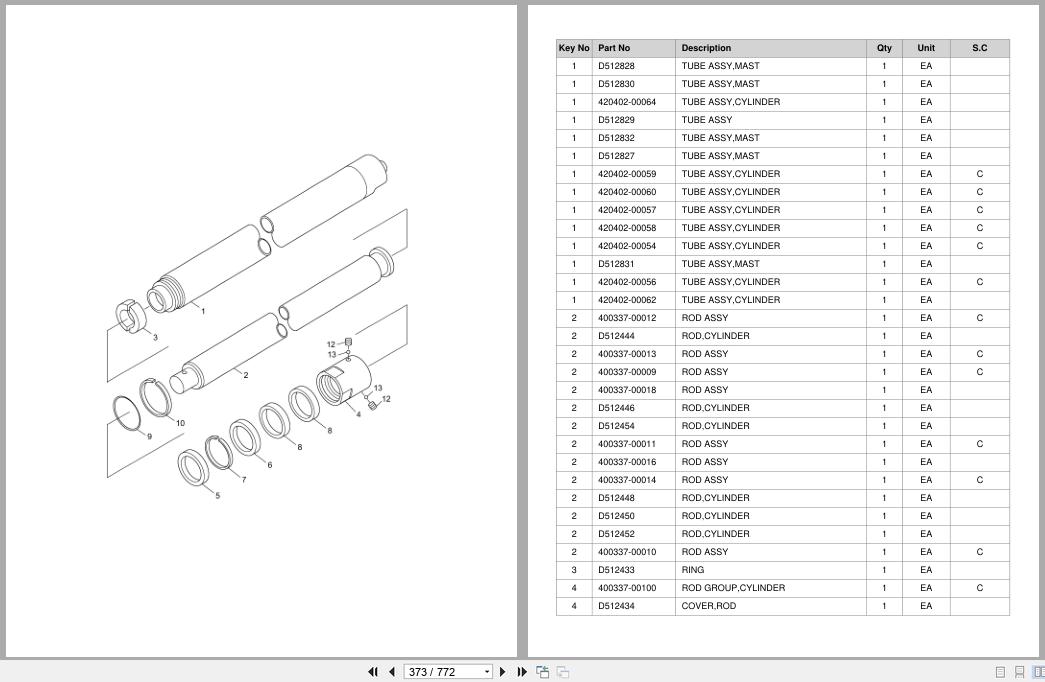Switch to continuous page layout
The height and width of the screenshot is (682, 1045).
click(x=1019, y=672)
